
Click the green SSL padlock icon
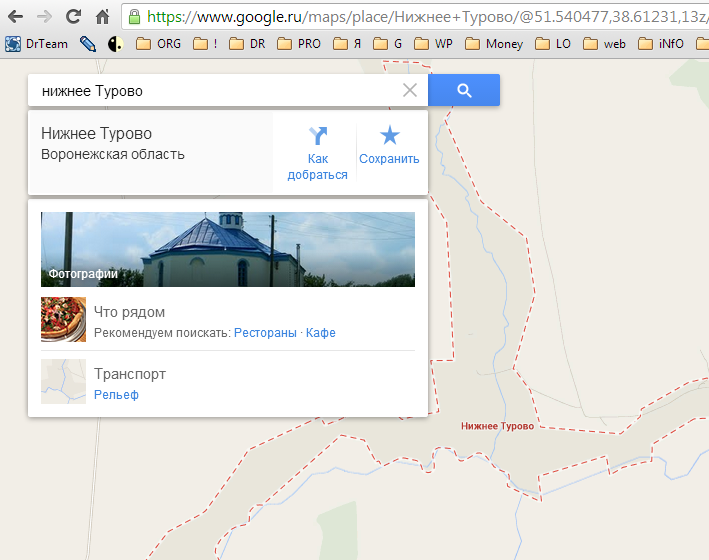click(134, 17)
